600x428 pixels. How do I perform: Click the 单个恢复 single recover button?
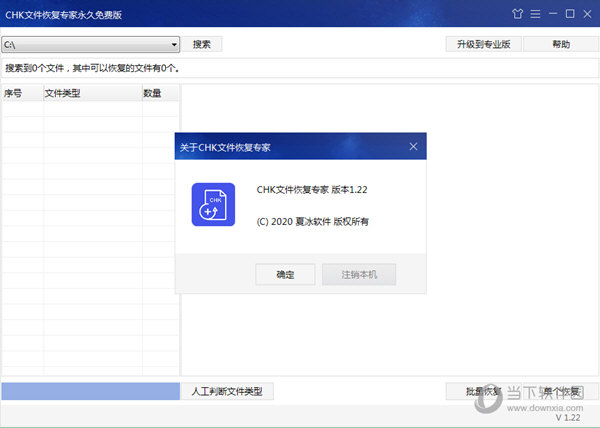pos(561,391)
